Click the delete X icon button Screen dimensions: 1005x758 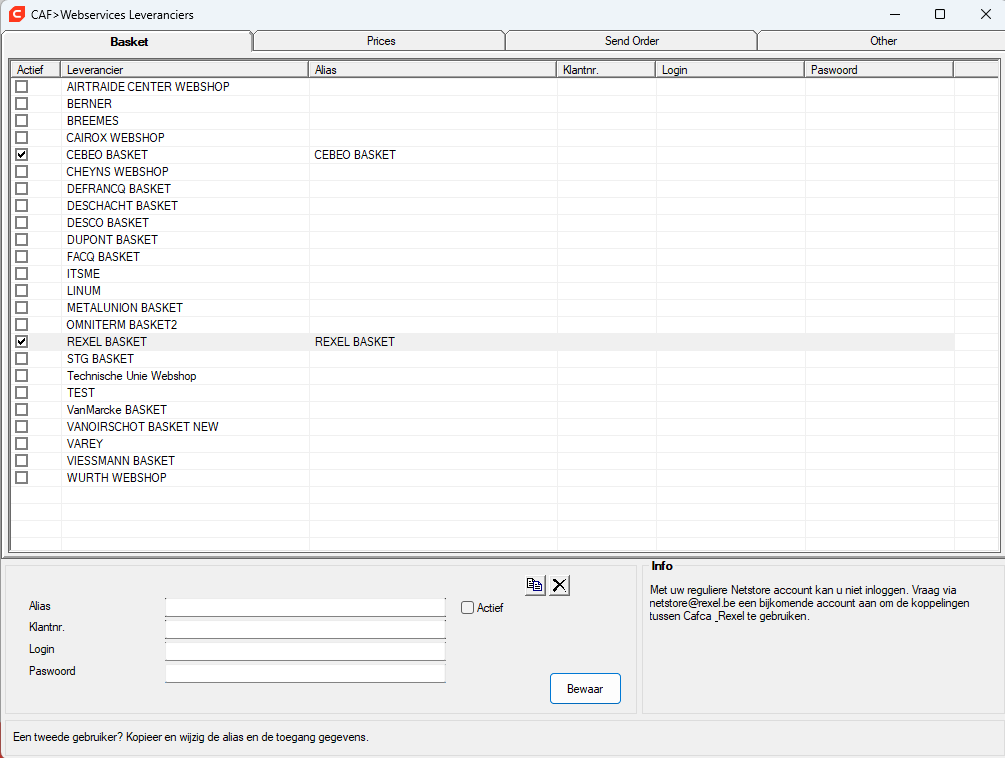point(559,585)
